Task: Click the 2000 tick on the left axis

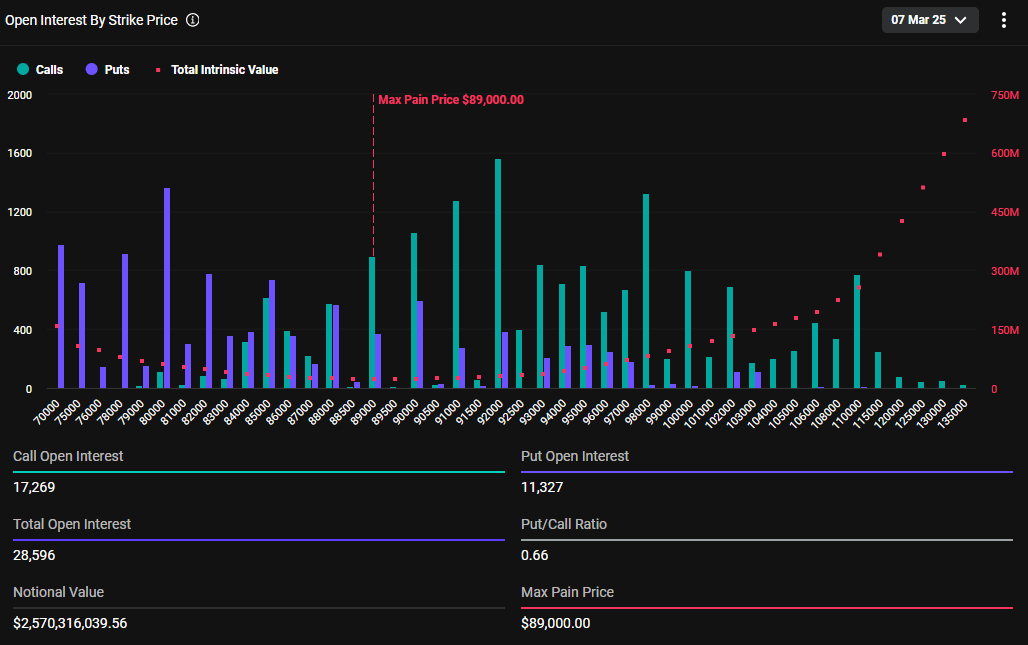Action: (x=20, y=95)
